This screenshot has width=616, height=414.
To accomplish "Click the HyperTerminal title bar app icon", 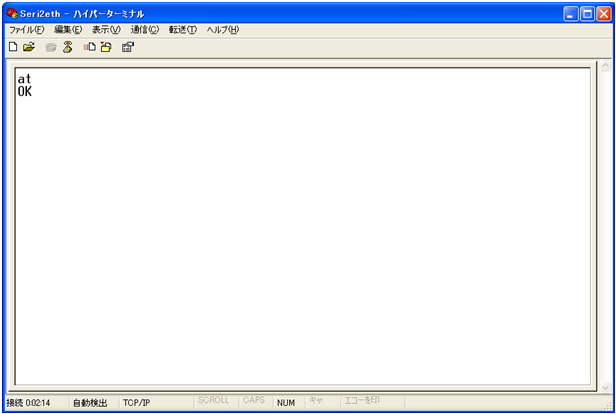I will [11, 14].
